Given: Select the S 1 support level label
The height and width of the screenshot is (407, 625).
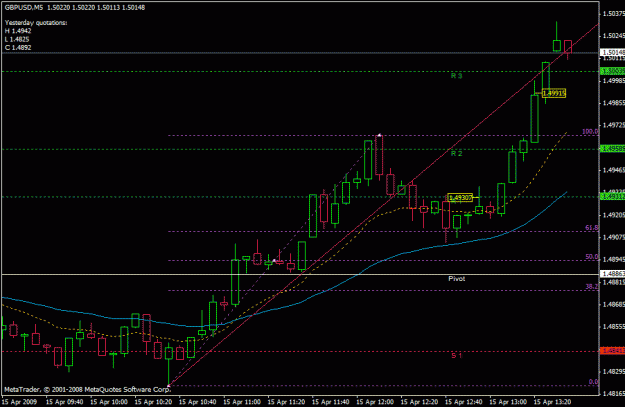Looking at the screenshot, I should tap(456, 355).
